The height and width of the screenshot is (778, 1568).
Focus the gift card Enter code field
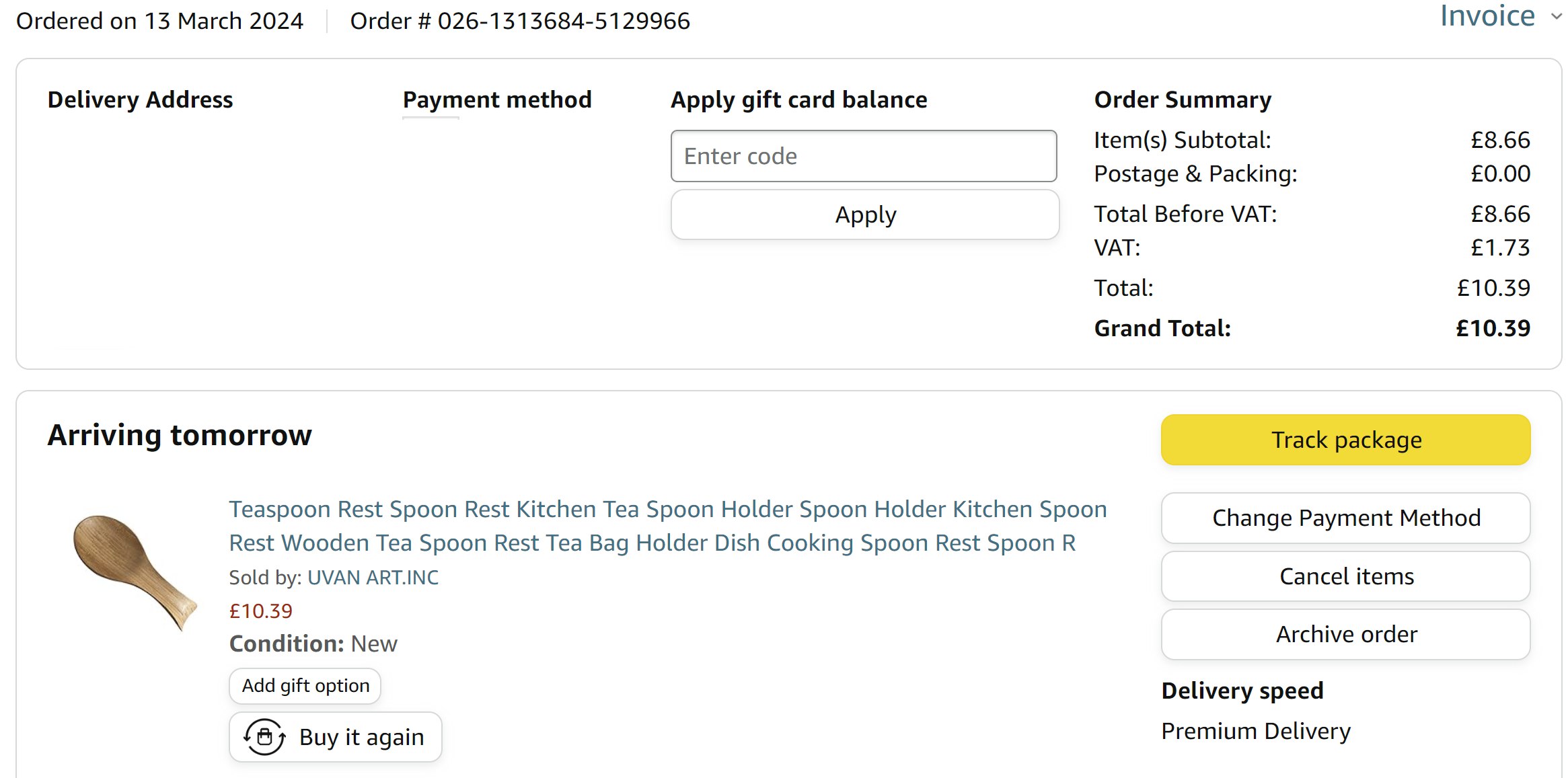point(863,156)
